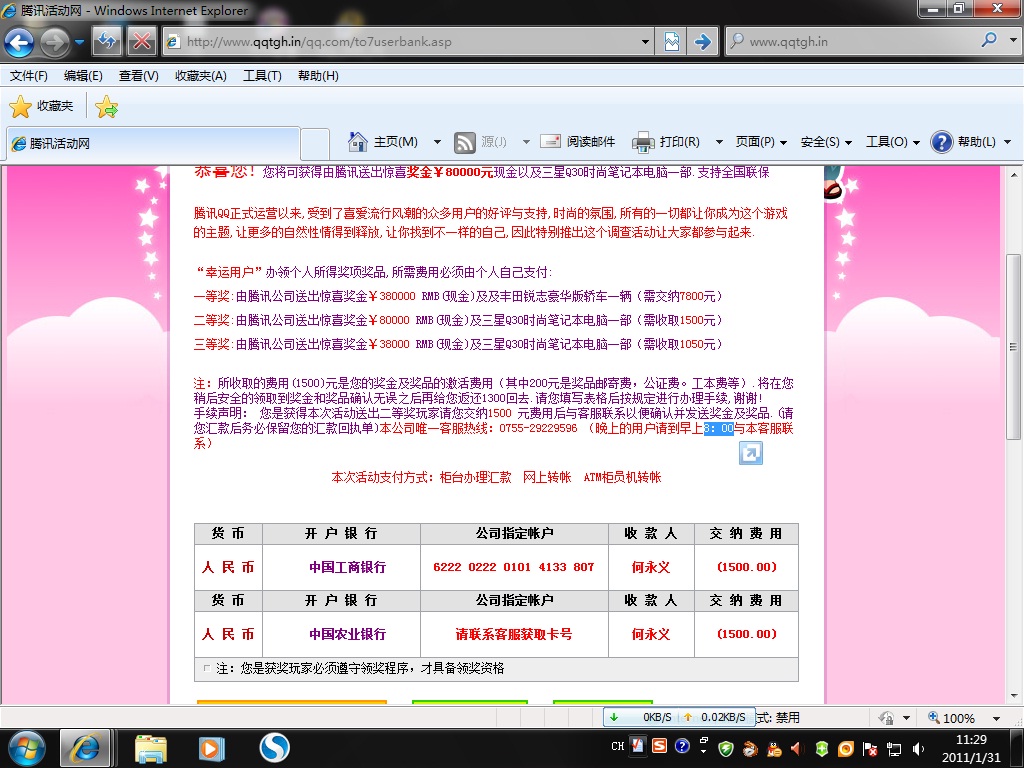Click the blue Go arrow button

pyautogui.click(x=703, y=42)
